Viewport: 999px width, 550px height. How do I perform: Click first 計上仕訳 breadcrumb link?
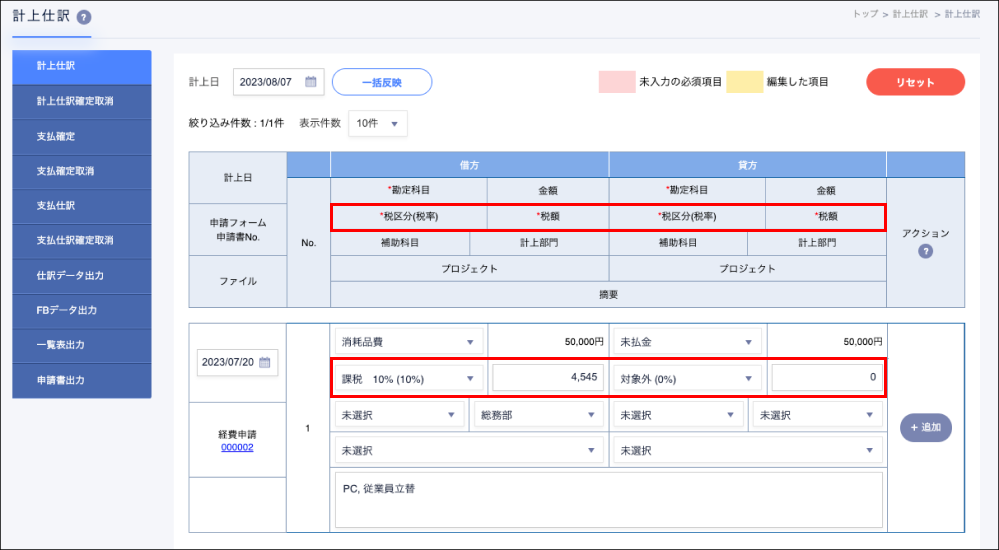point(910,14)
